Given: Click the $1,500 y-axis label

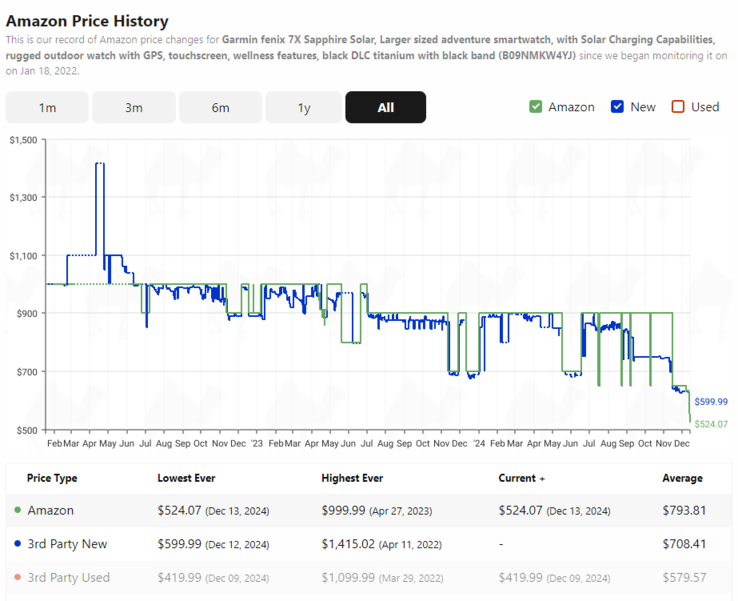Looking at the screenshot, I should [23, 140].
